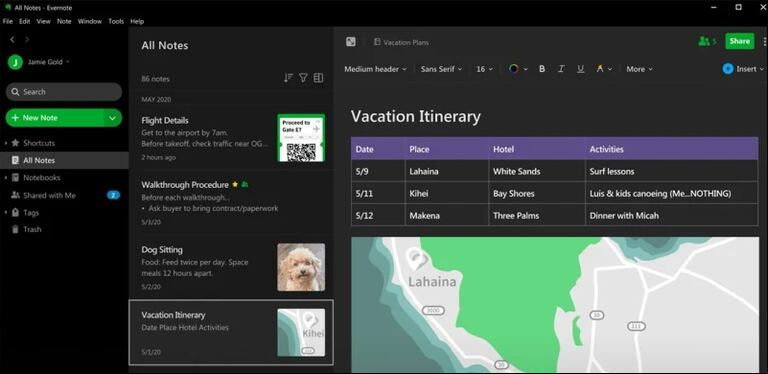Viewport: 768px width, 374px height.
Task: Open the Medium header style dropdown
Action: tap(375, 69)
